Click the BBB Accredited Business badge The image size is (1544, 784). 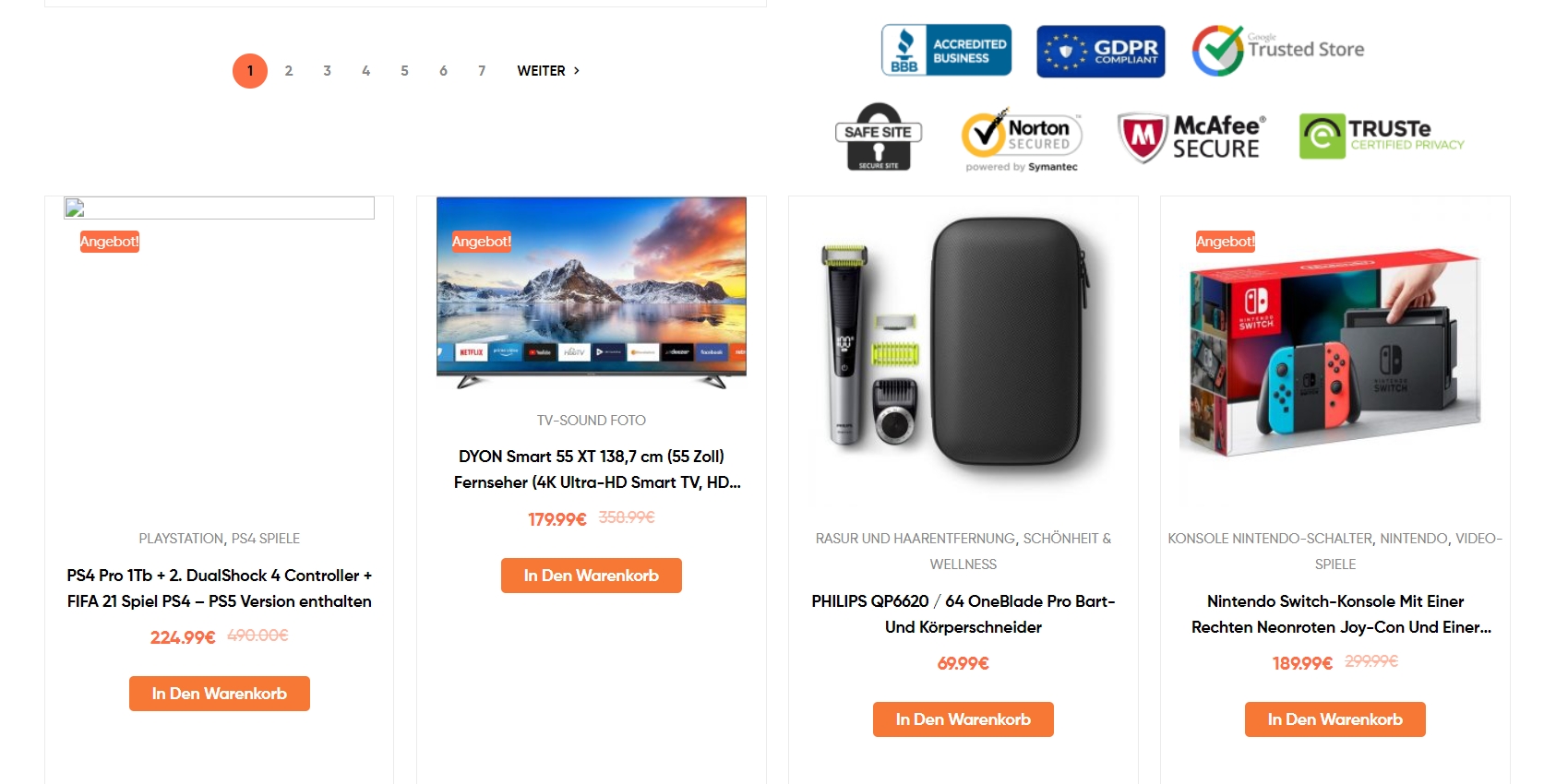point(946,50)
